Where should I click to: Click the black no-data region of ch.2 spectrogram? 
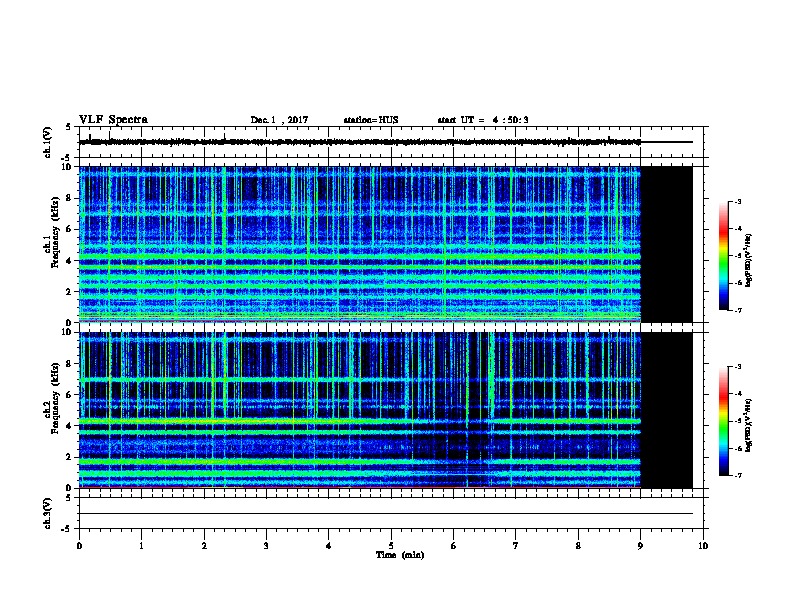coord(667,410)
